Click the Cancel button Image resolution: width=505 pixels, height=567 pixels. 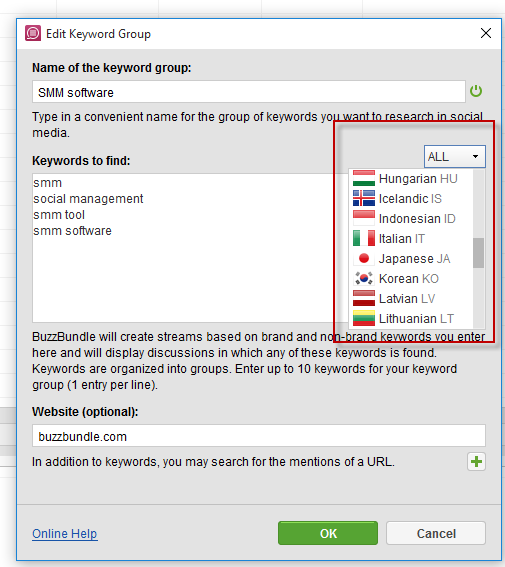pyautogui.click(x=436, y=533)
